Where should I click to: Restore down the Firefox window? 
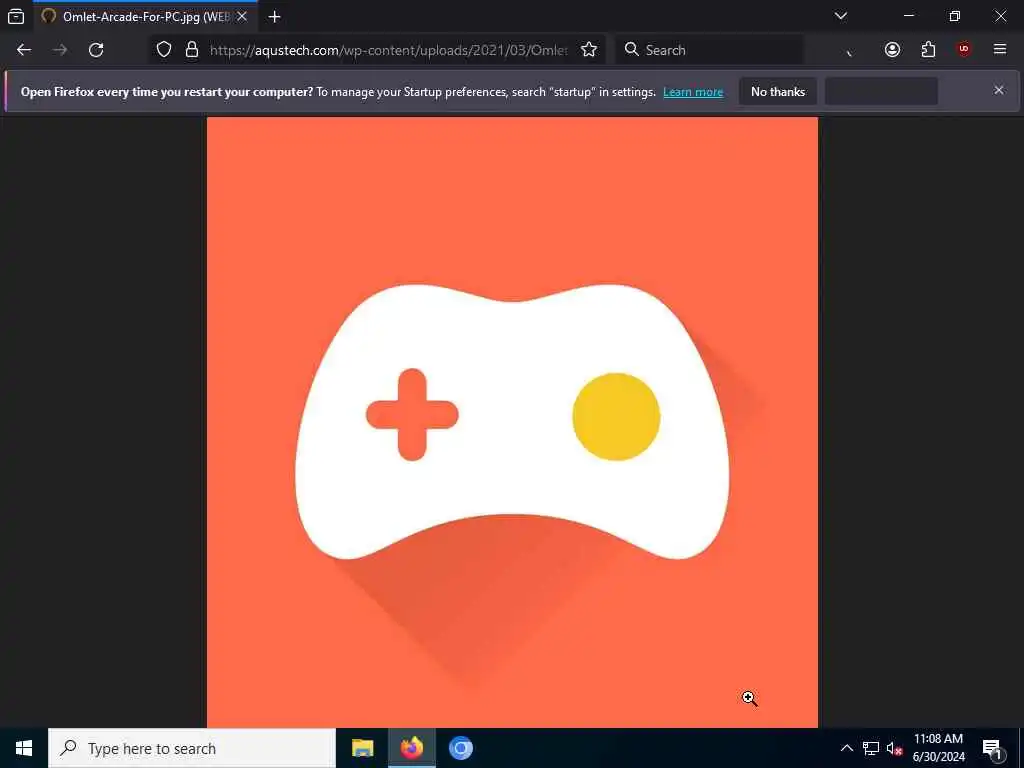click(x=955, y=16)
